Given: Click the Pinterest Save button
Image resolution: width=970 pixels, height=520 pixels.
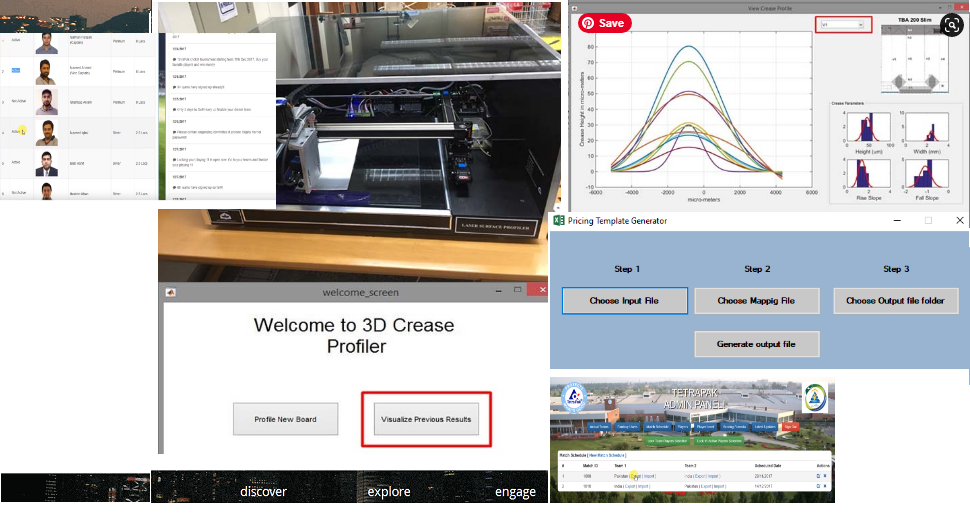Looking at the screenshot, I should [x=601, y=23].
